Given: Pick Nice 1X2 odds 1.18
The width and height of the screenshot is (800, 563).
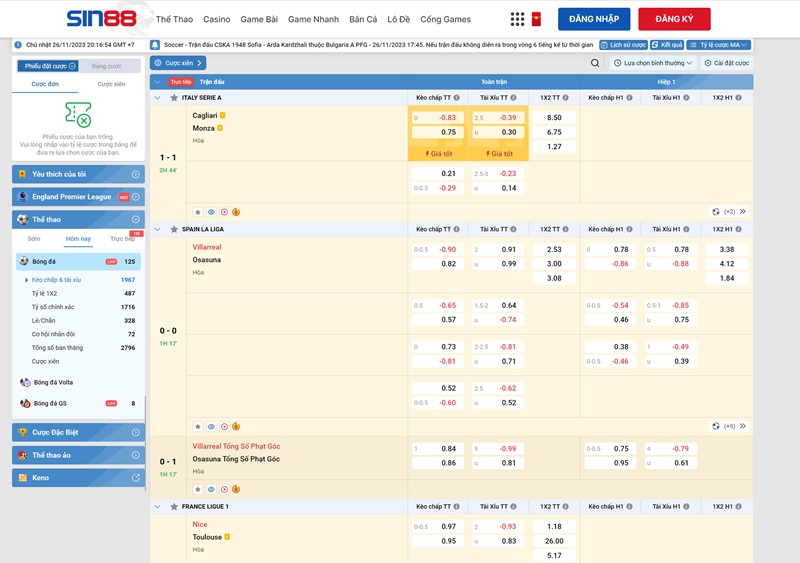Looking at the screenshot, I should click(x=554, y=526).
